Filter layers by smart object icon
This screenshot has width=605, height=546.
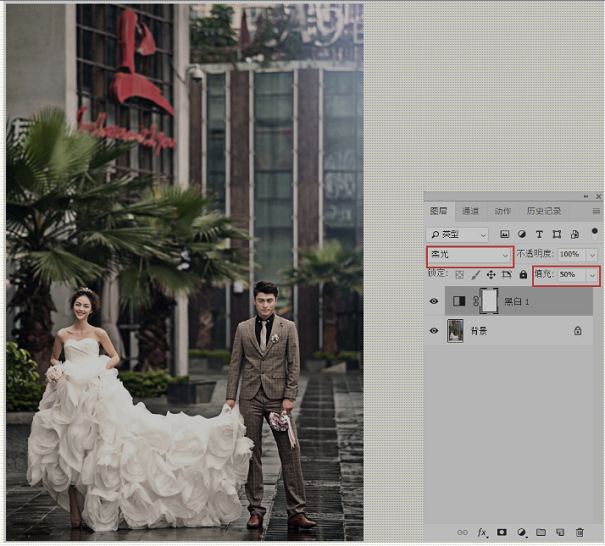click(575, 234)
